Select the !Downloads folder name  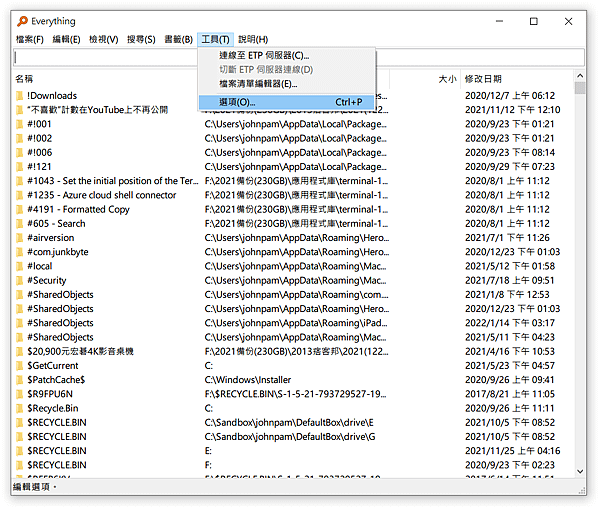52,96
